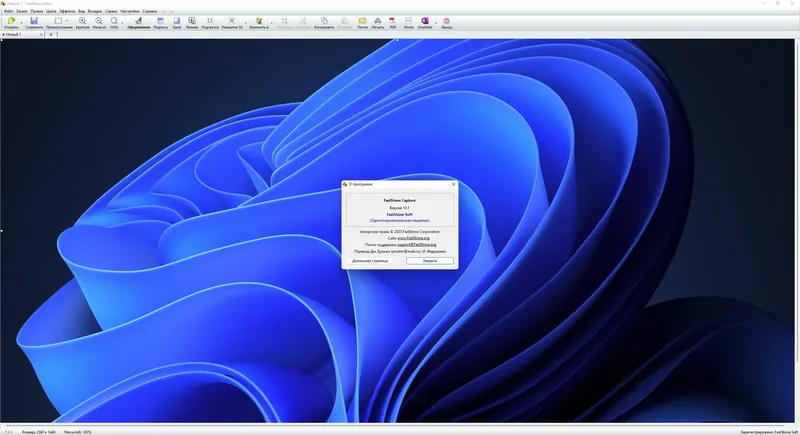The height and width of the screenshot is (435, 800).
Task: Expand the arrow beside OneNote
Action: (x=435, y=22)
